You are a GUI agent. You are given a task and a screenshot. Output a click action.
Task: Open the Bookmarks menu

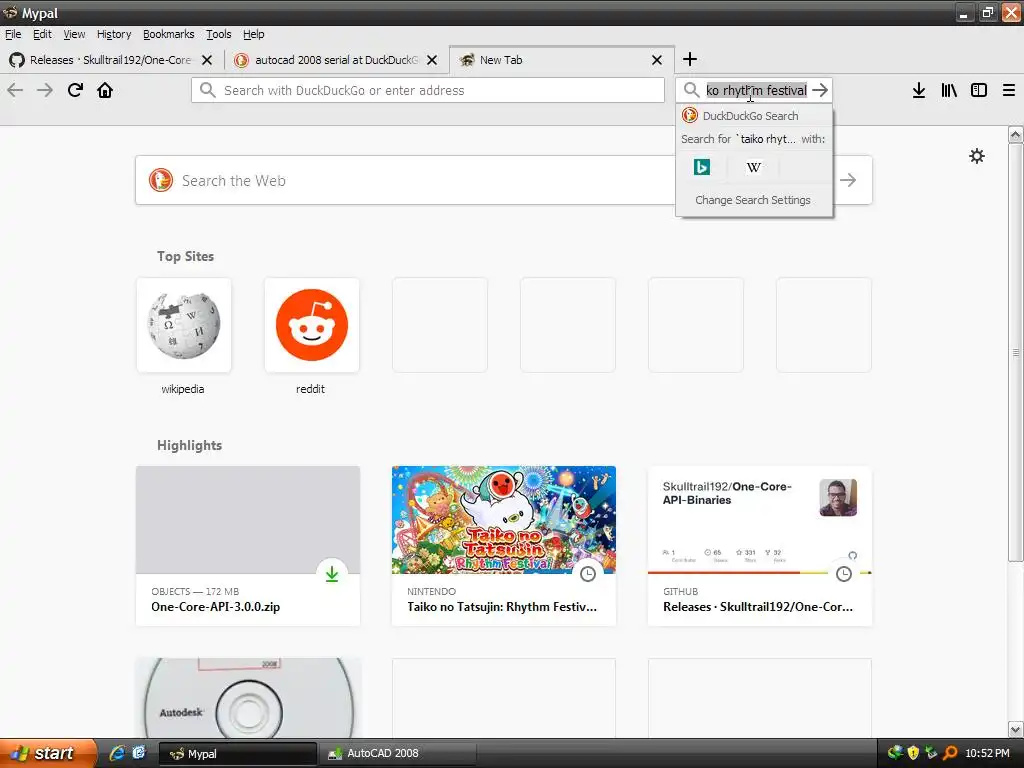(168, 34)
